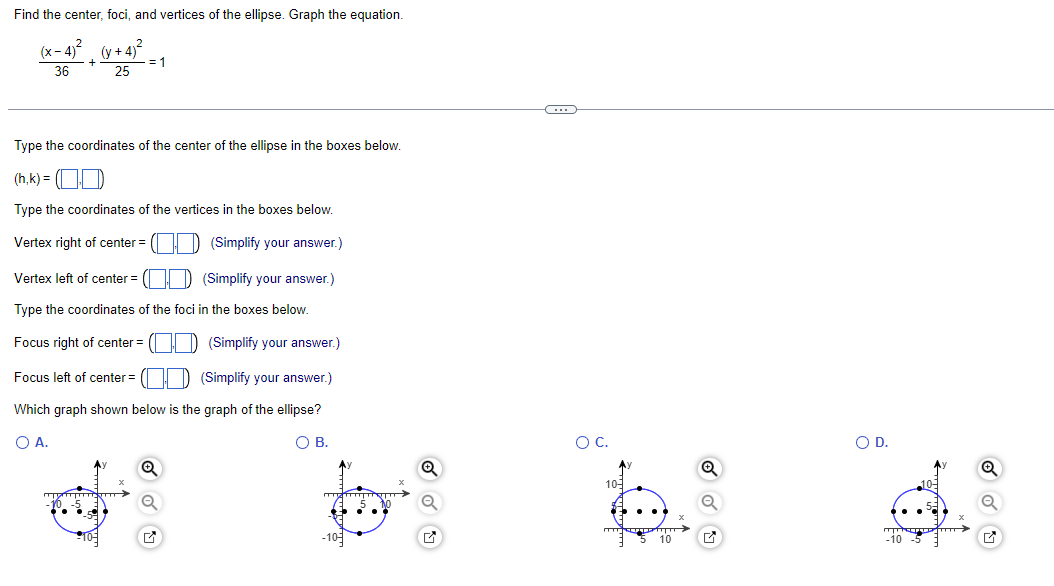Open graph D in enlarged view
The height and width of the screenshot is (586, 1054).
click(x=989, y=537)
